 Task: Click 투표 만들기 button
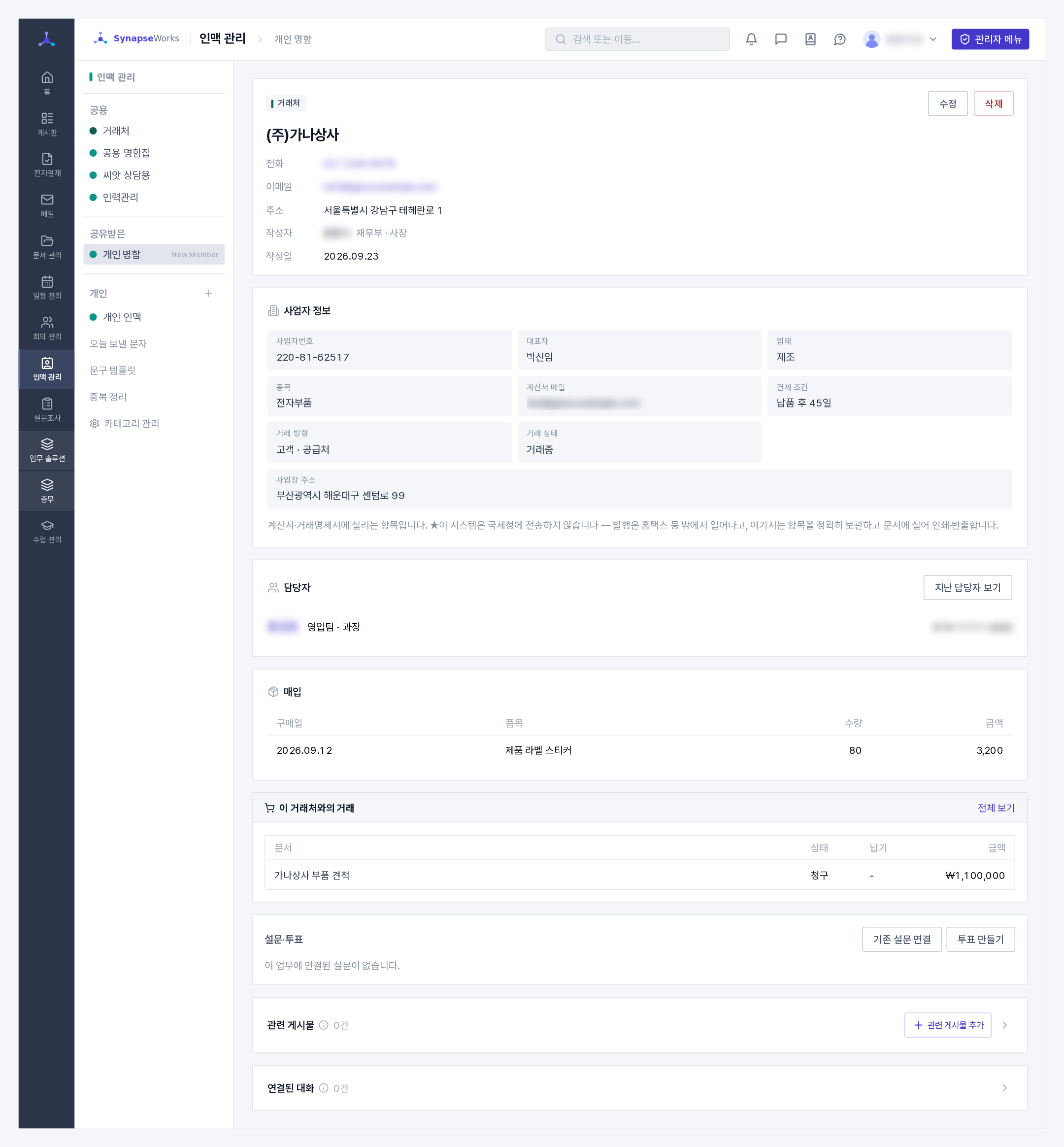980,939
